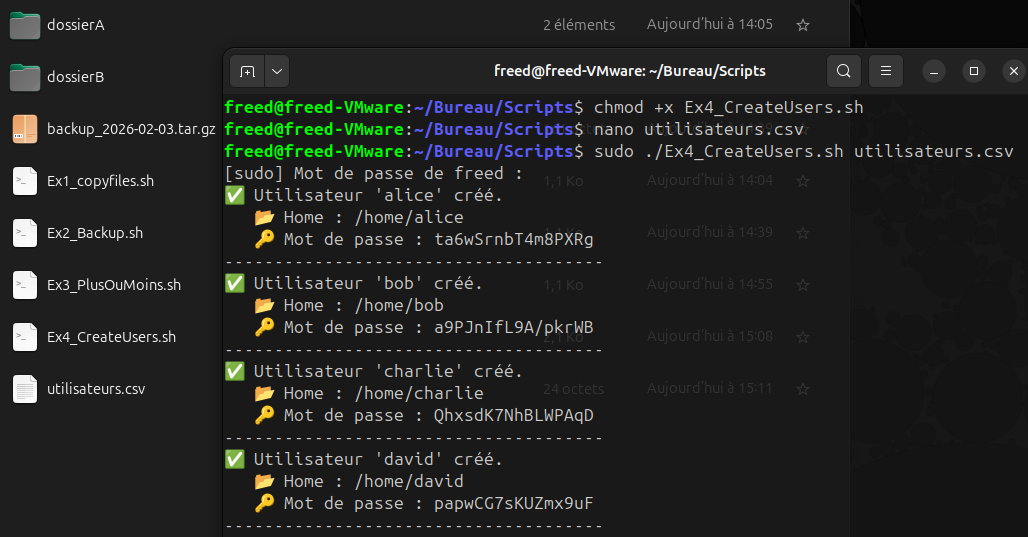Open the terminal hamburger menu
This screenshot has height=537, width=1028.
[x=885, y=71]
